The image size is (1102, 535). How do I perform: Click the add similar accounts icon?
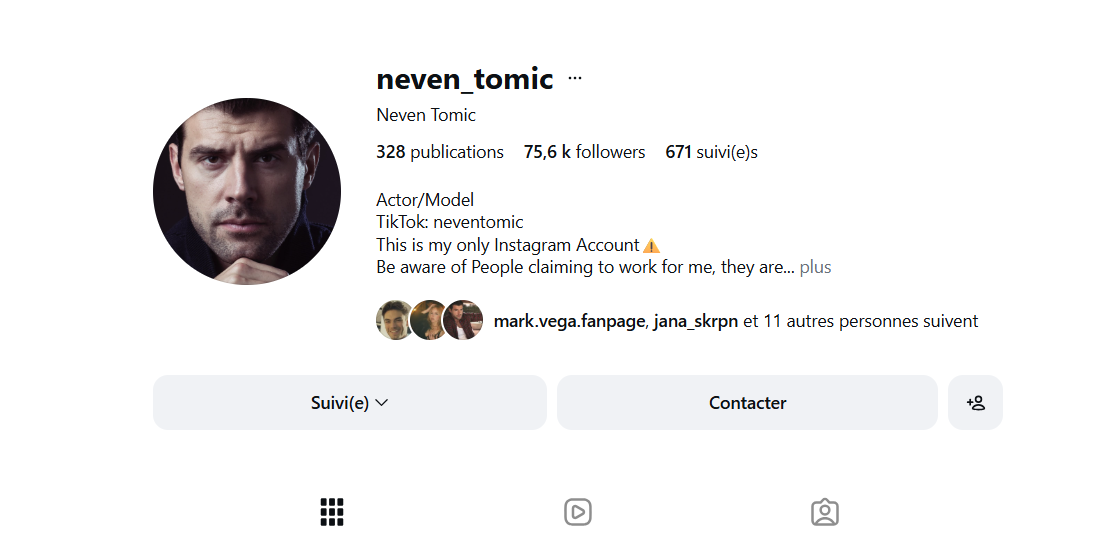coord(975,403)
